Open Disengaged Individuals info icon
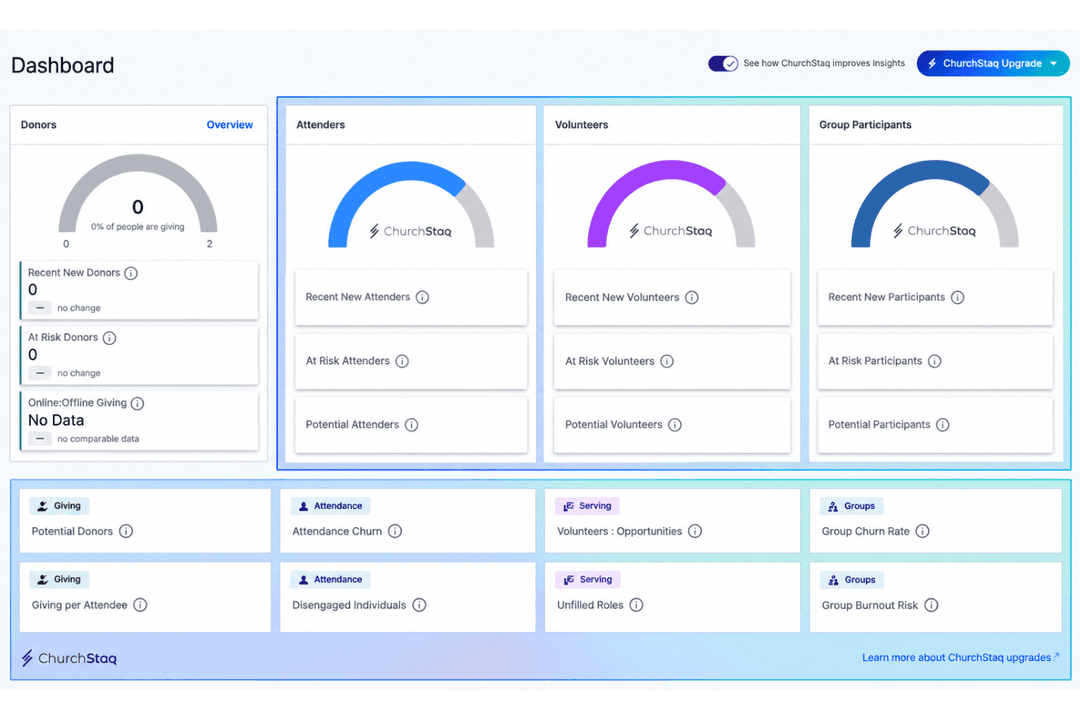The image size is (1080, 720). tap(419, 605)
